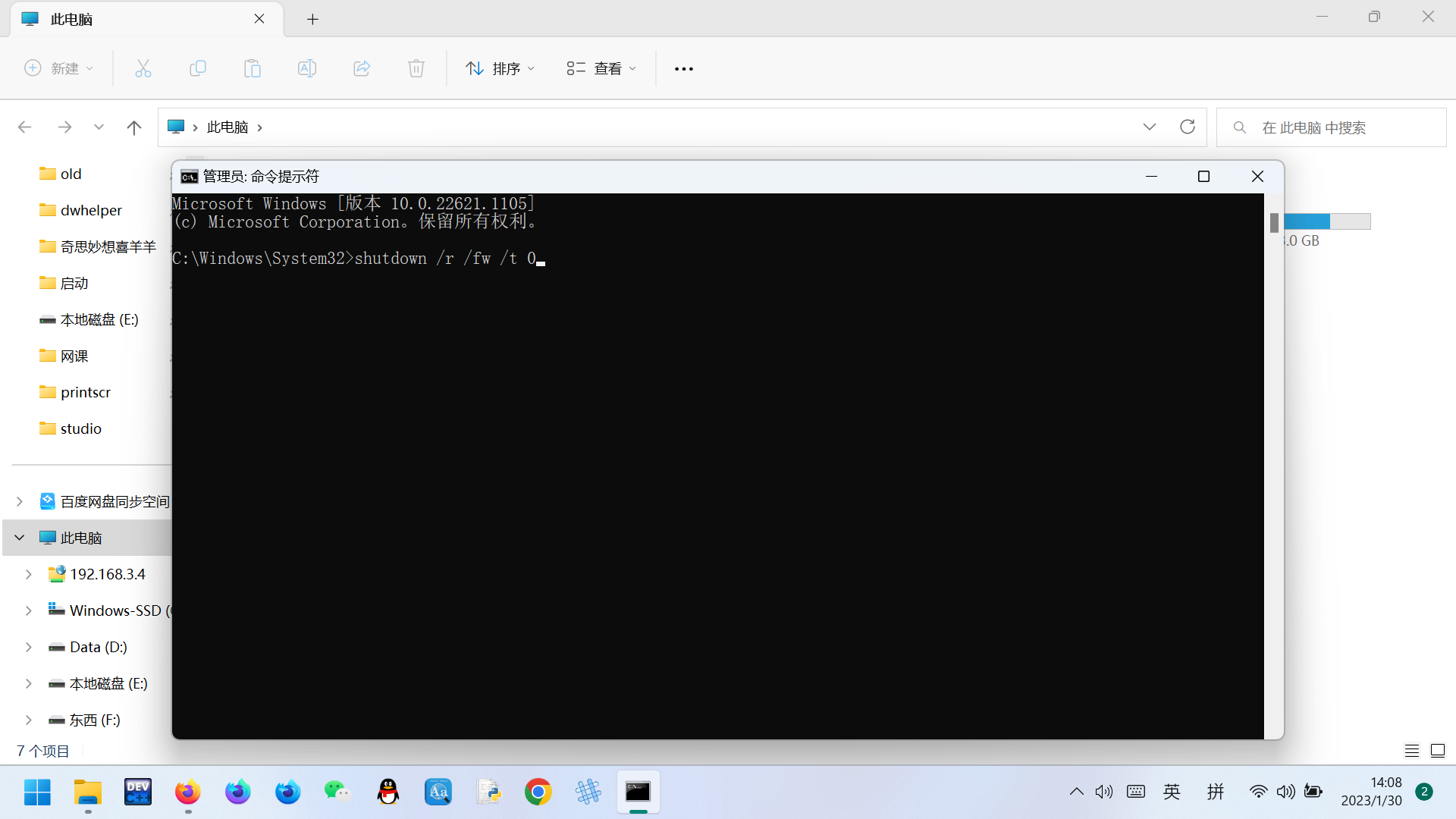Expand the Data (D:) tree node
This screenshot has width=1456, height=819.
(29, 647)
